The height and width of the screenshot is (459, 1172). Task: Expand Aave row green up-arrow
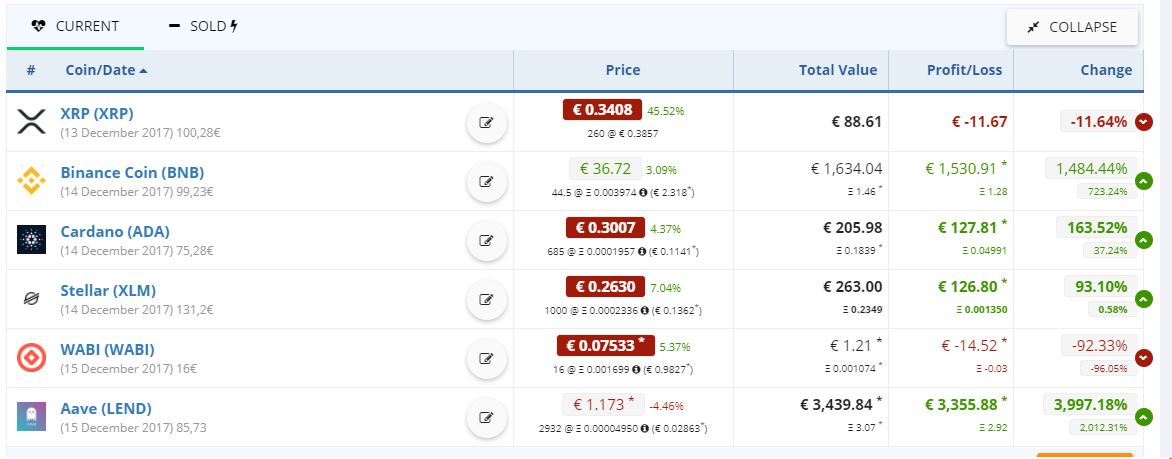1144,417
